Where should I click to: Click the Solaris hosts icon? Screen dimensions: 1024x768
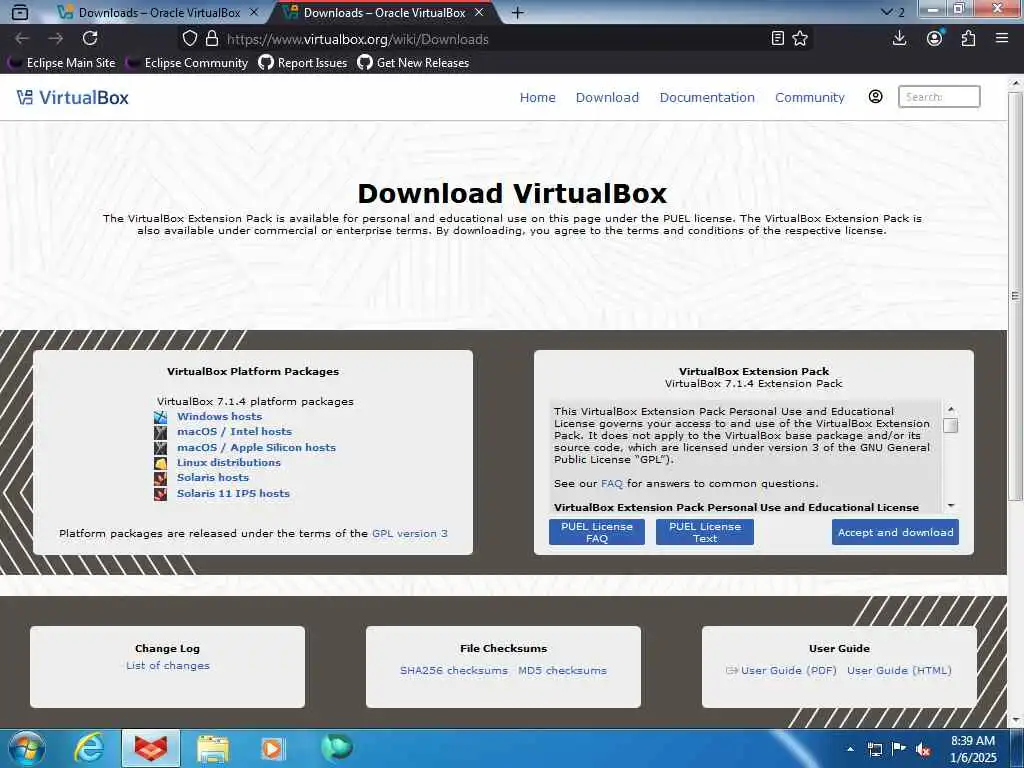161,478
